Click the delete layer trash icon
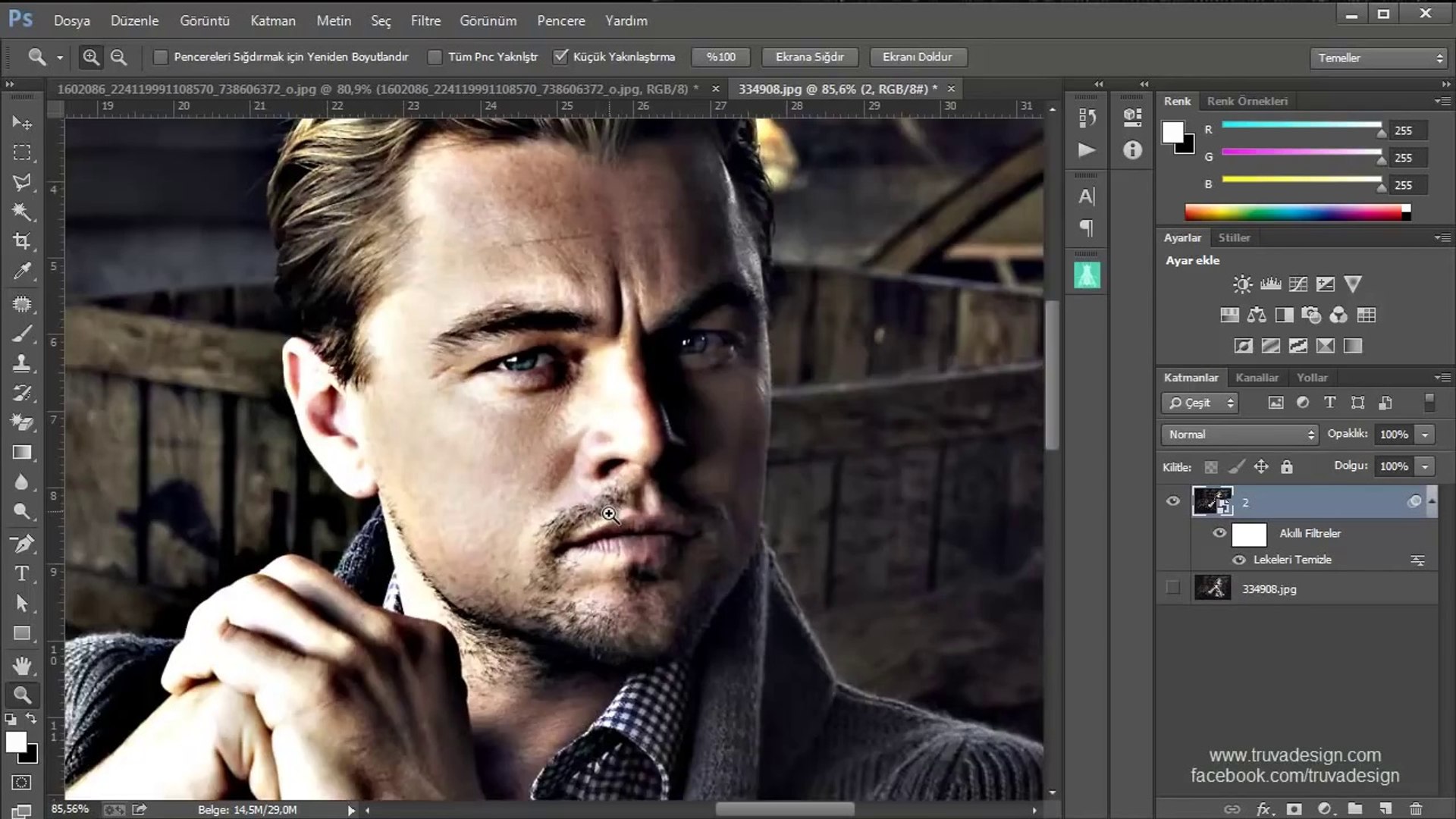 [x=1415, y=808]
